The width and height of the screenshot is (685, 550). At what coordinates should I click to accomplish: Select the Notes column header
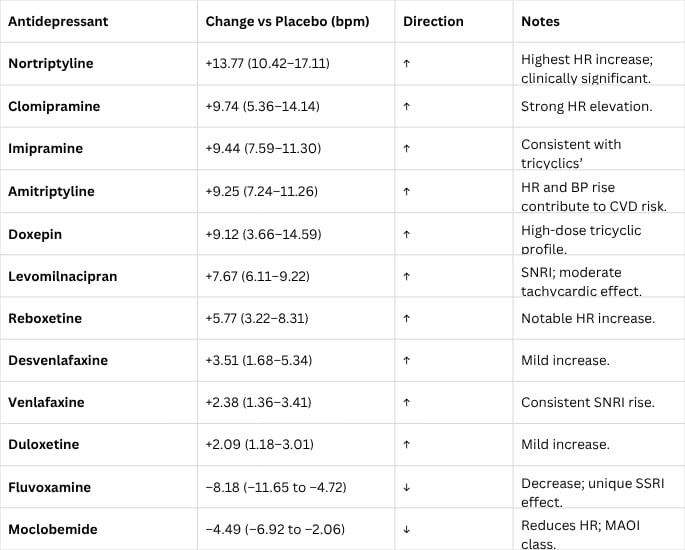click(541, 21)
